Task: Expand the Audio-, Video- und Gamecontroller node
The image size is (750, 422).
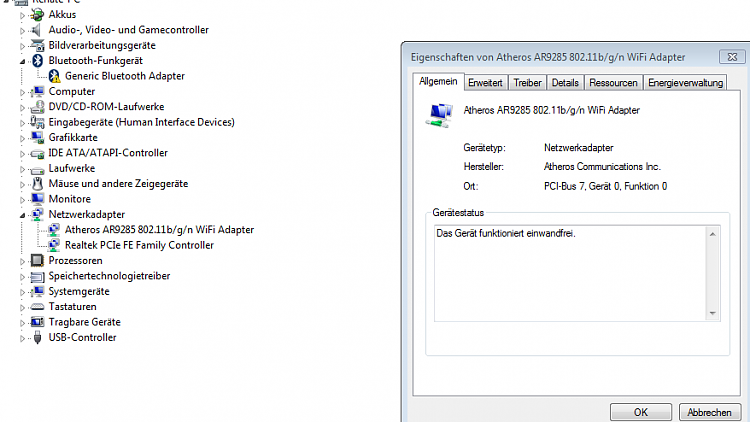Action: [22, 31]
